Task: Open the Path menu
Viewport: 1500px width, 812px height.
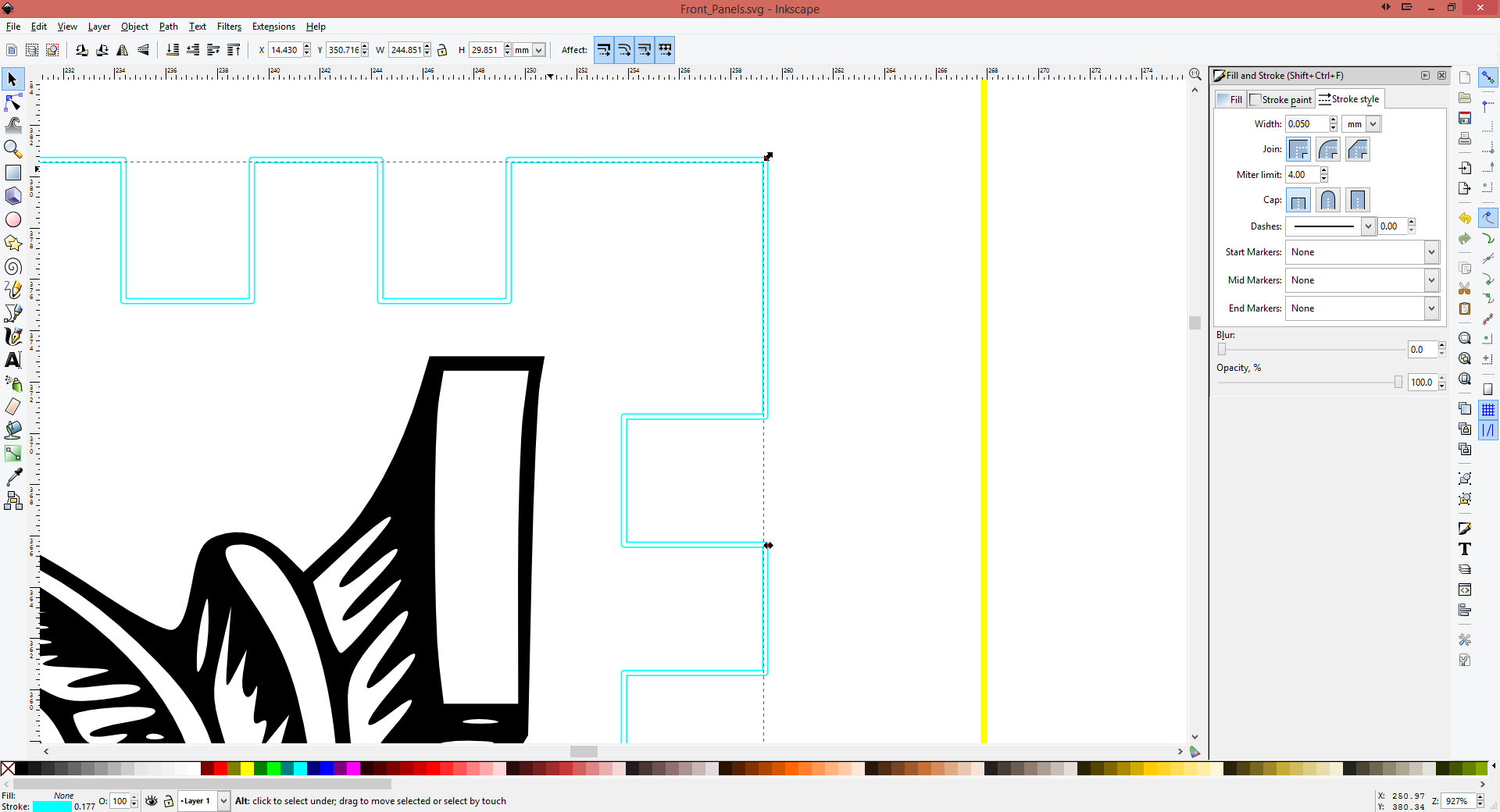Action: (x=168, y=27)
